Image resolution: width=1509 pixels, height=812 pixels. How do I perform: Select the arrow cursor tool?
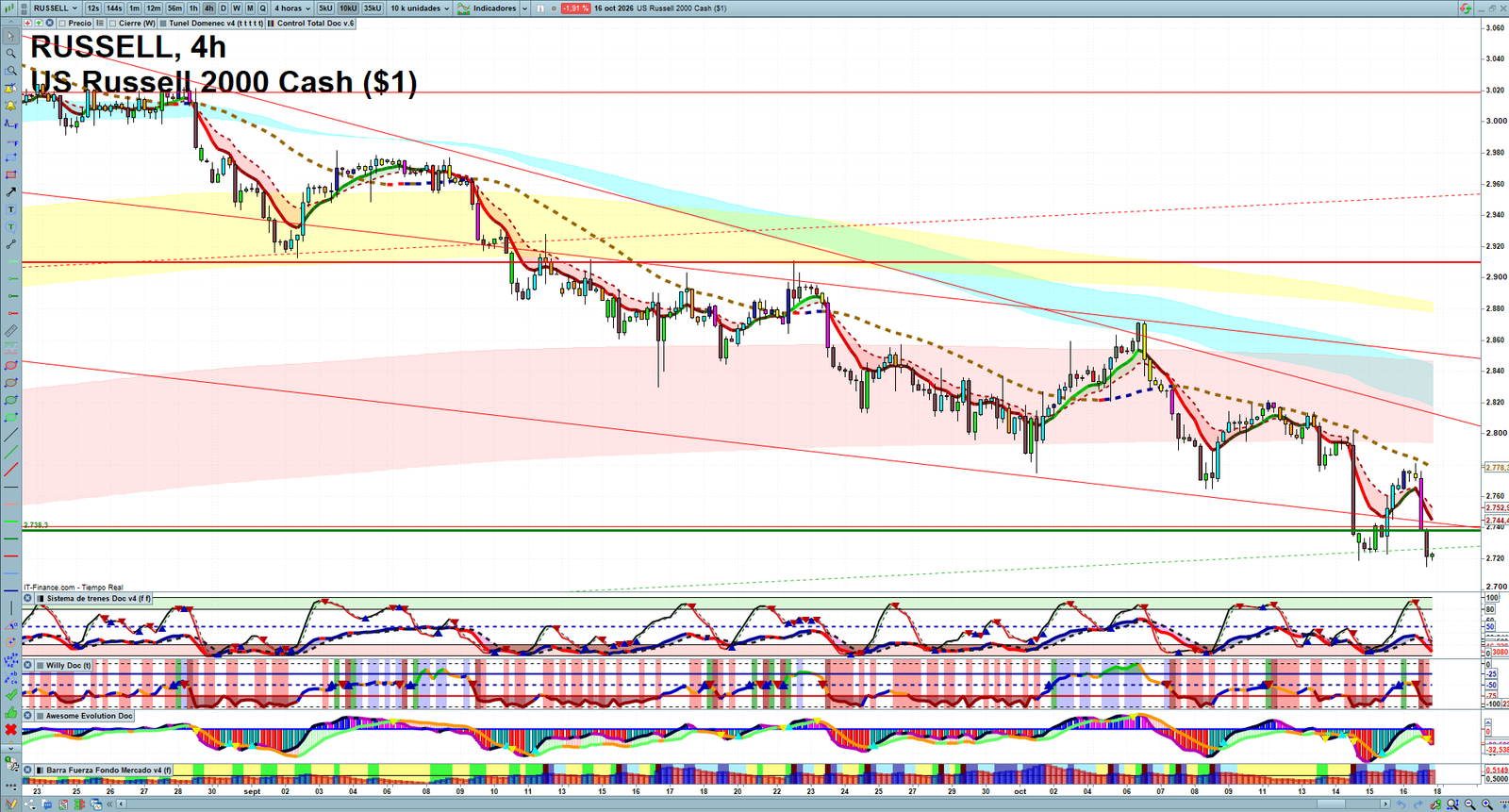click(10, 36)
